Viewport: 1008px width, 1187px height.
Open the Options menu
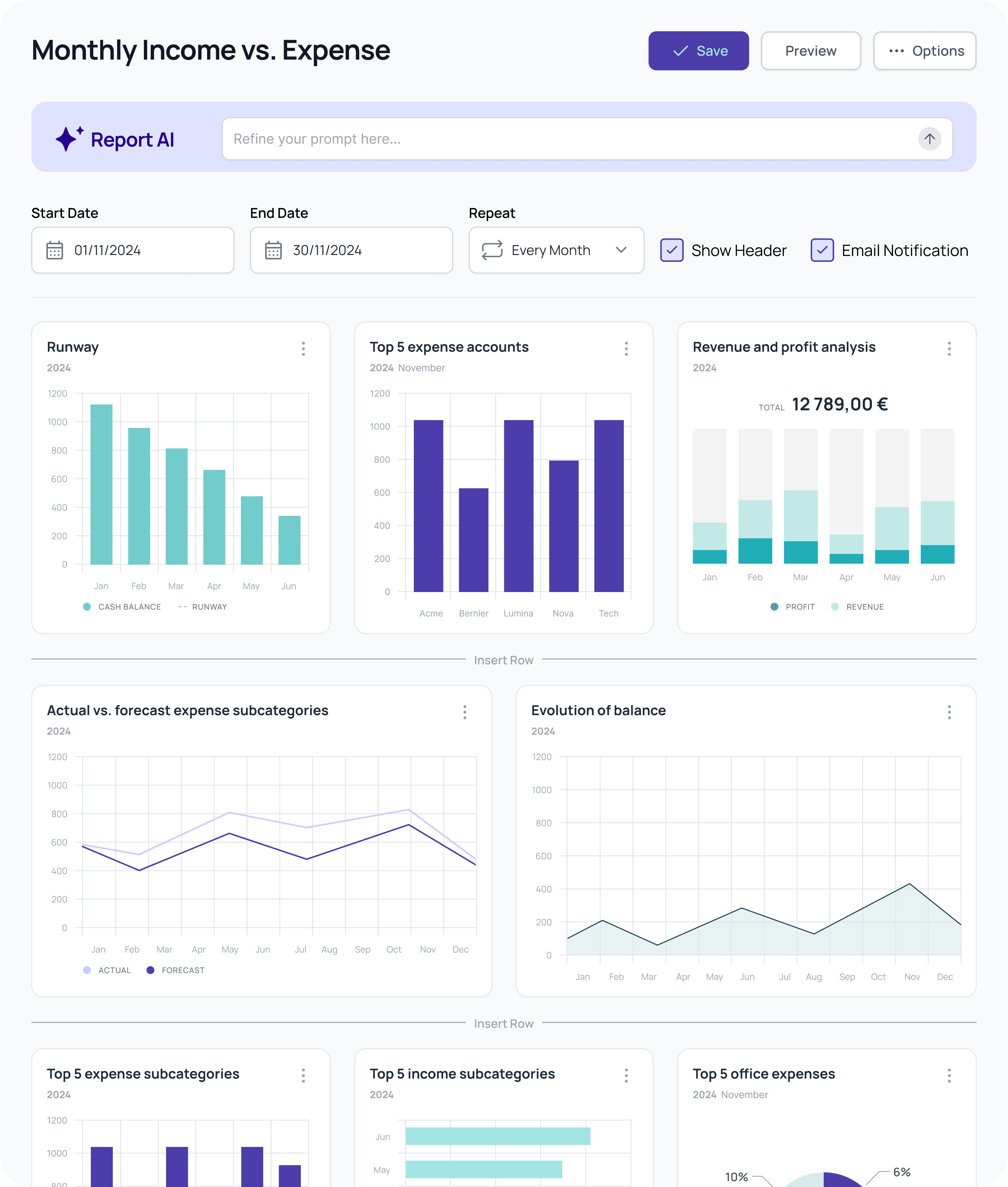click(924, 51)
